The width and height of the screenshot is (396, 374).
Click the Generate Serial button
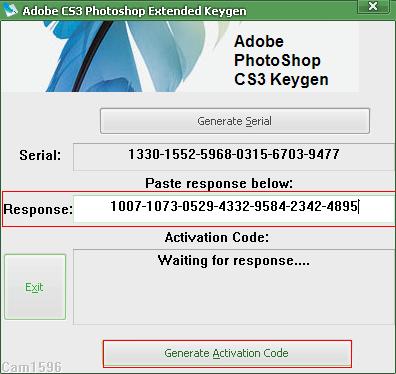click(235, 121)
